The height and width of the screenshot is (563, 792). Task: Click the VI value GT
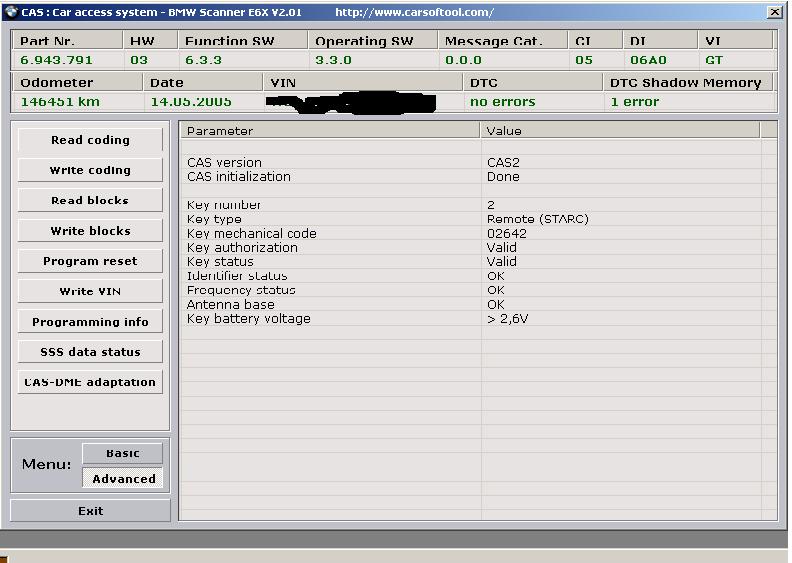point(714,60)
